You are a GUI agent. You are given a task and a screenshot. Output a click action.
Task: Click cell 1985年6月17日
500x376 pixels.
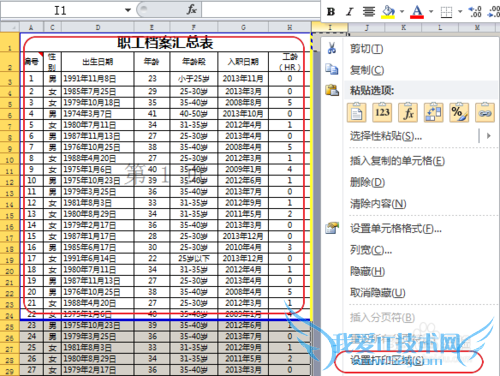(x=98, y=247)
